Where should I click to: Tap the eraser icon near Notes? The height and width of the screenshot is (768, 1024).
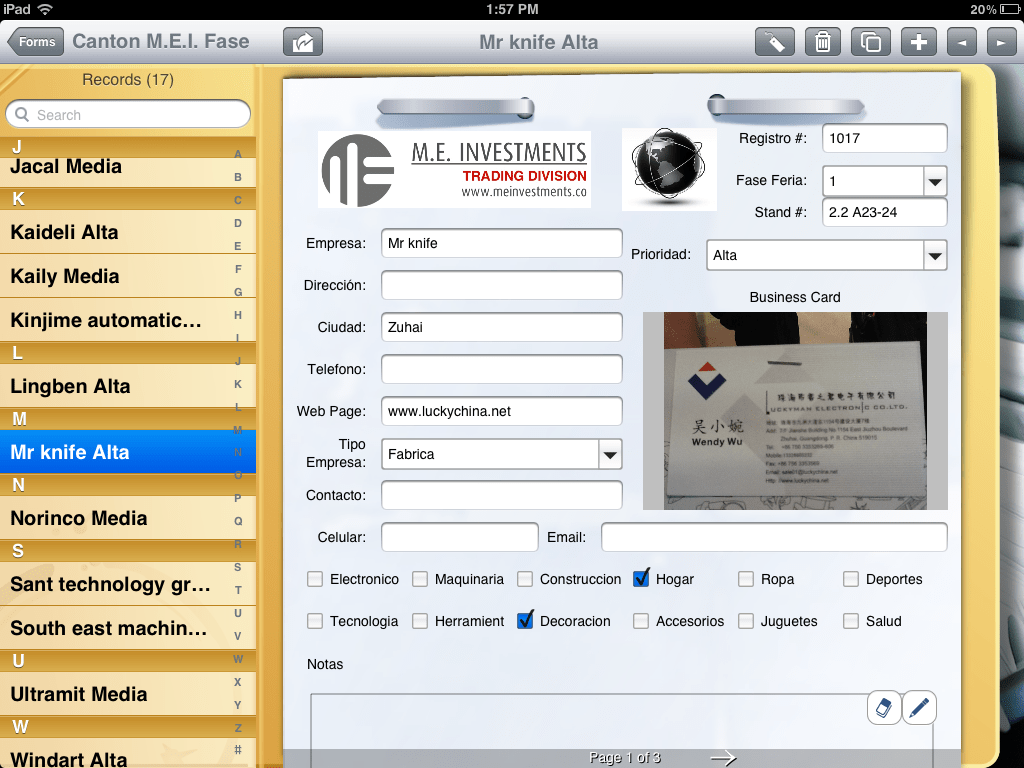click(884, 707)
